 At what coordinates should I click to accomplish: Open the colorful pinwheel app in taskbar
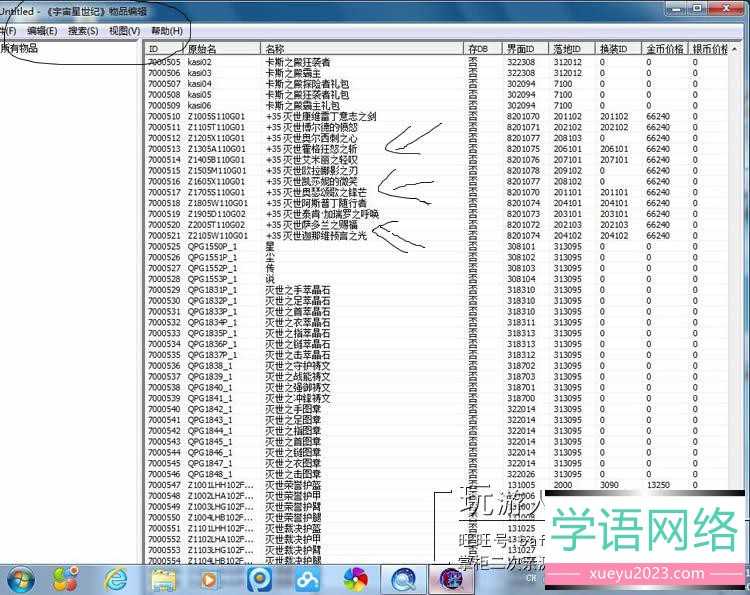[x=355, y=578]
